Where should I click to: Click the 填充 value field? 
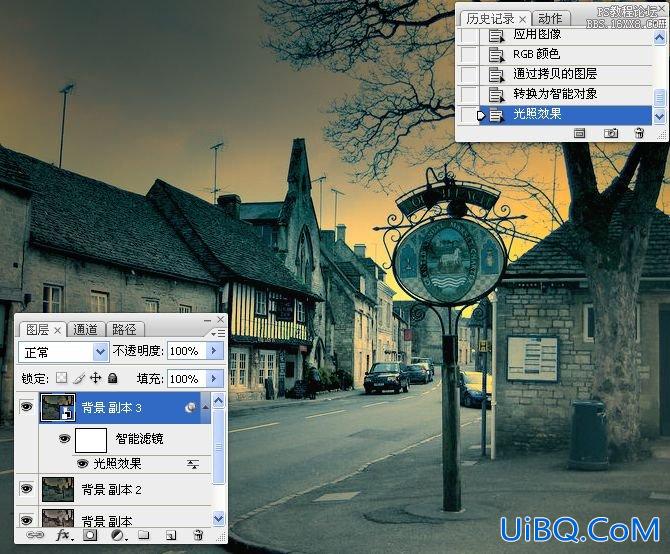(187, 378)
